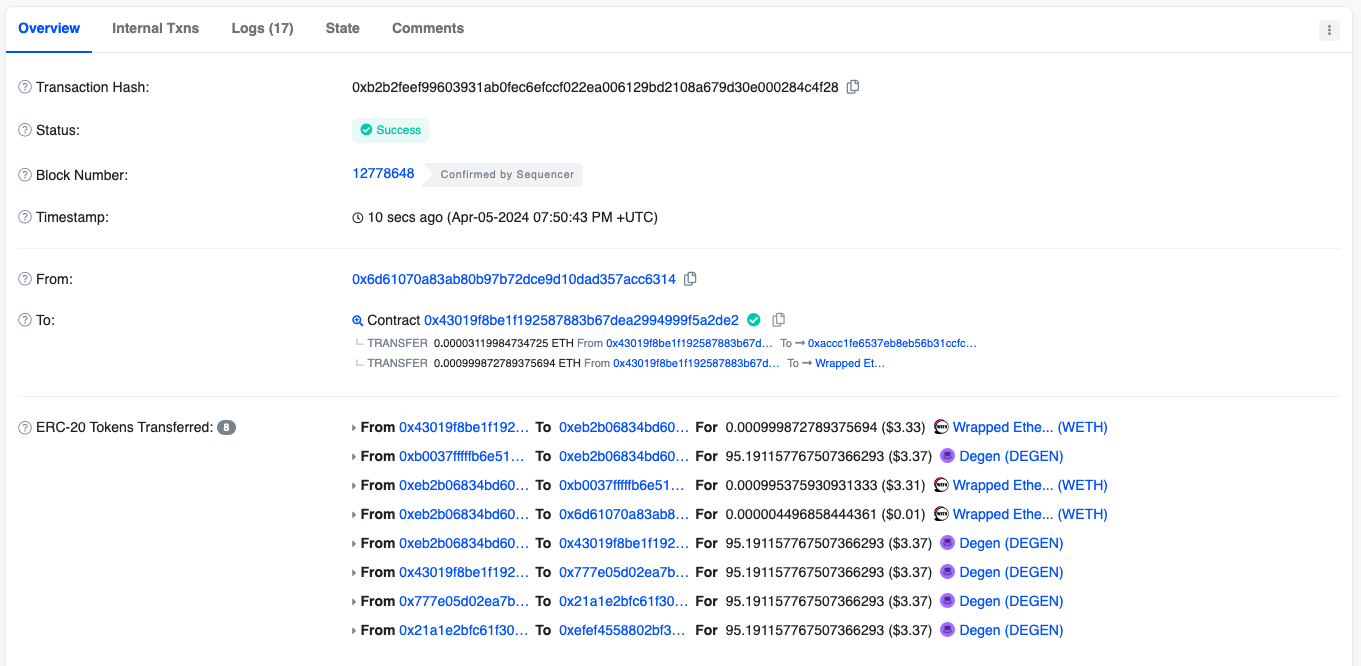Open block number 12778648

click(x=383, y=173)
